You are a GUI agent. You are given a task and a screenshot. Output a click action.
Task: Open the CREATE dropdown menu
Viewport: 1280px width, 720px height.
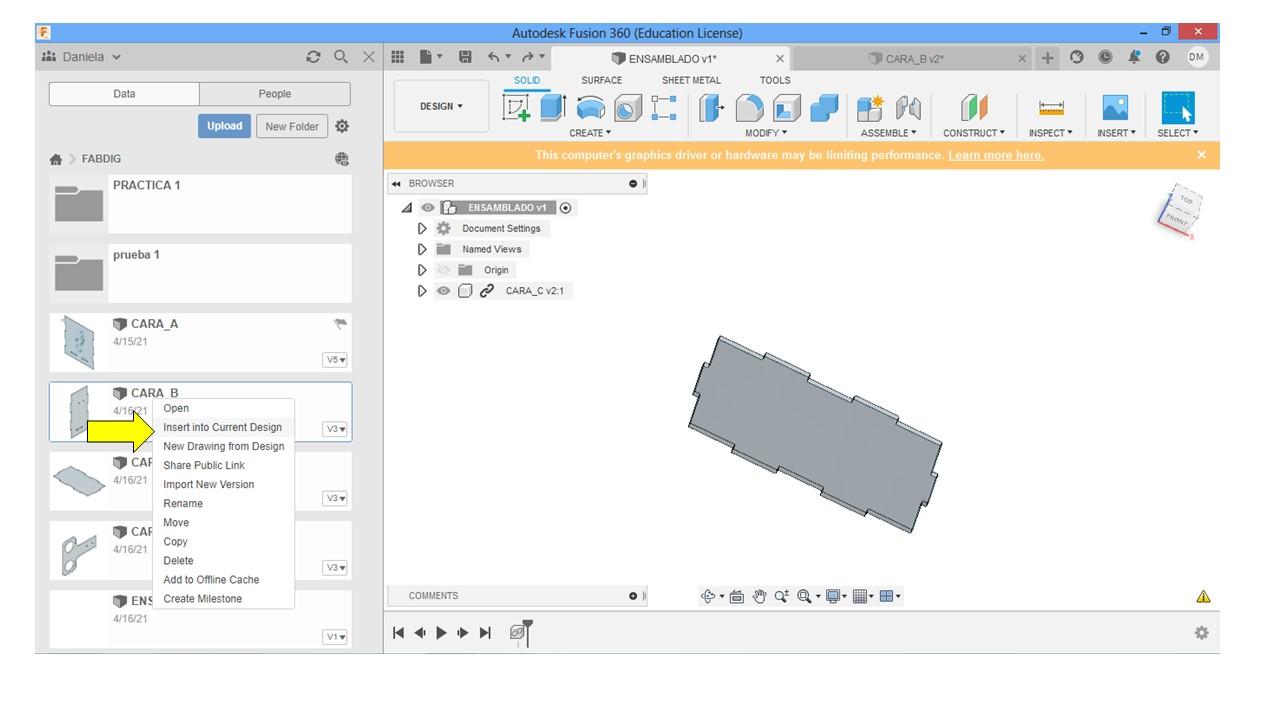coord(590,133)
